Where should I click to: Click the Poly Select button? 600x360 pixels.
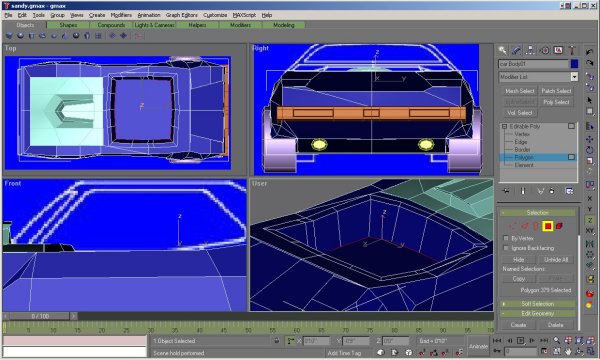tap(556, 102)
